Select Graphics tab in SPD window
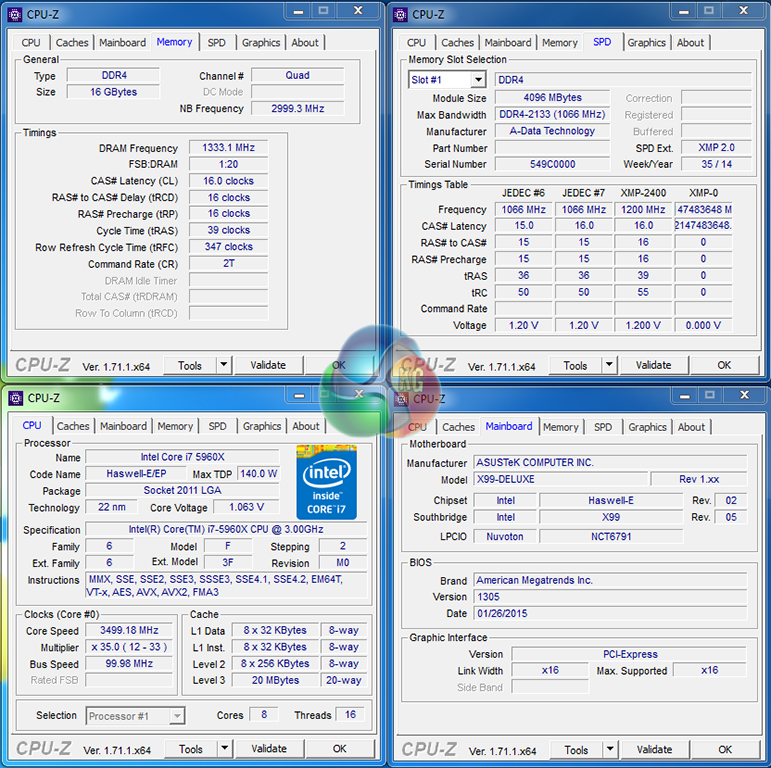The height and width of the screenshot is (768, 771). [x=647, y=43]
